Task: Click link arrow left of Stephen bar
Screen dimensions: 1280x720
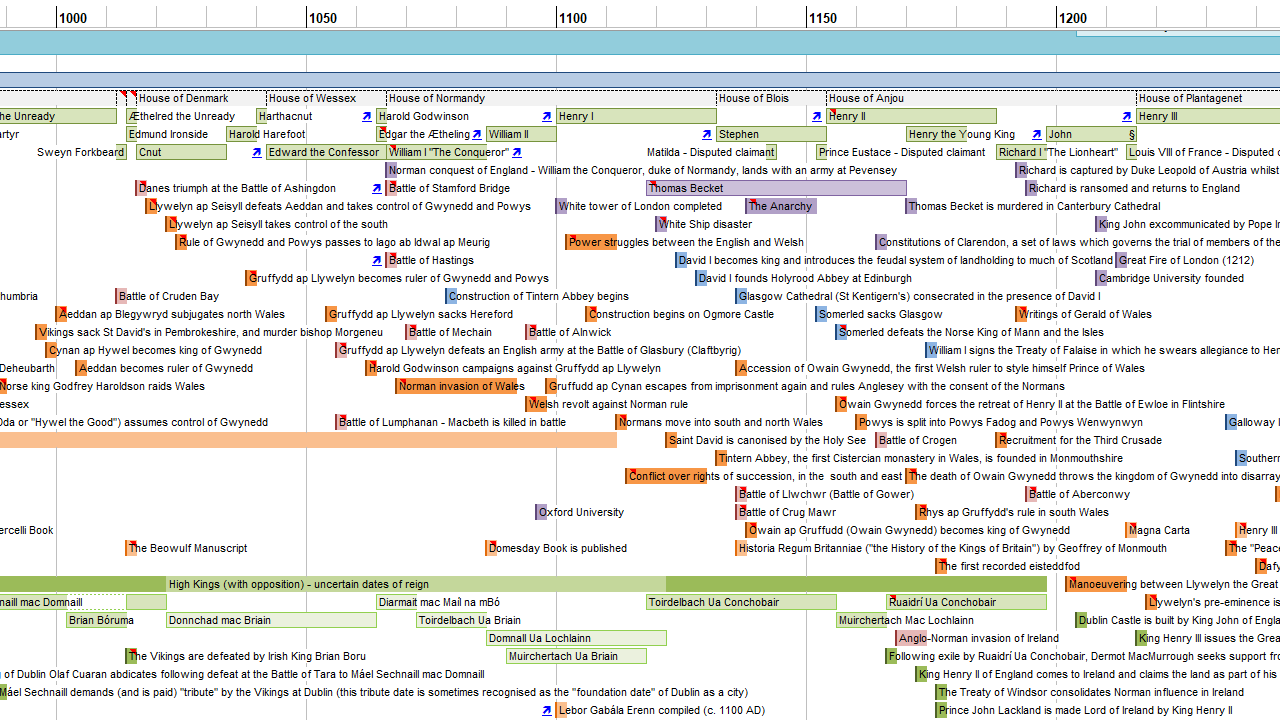Action: [707, 135]
